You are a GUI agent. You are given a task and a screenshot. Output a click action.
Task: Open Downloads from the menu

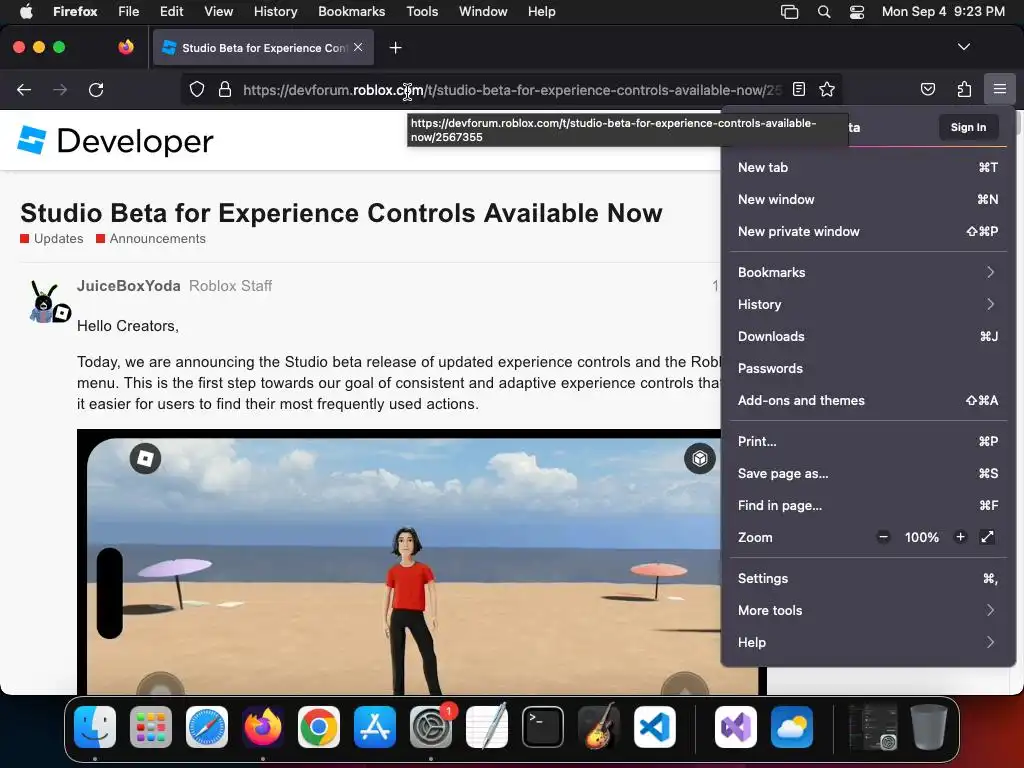click(x=868, y=336)
